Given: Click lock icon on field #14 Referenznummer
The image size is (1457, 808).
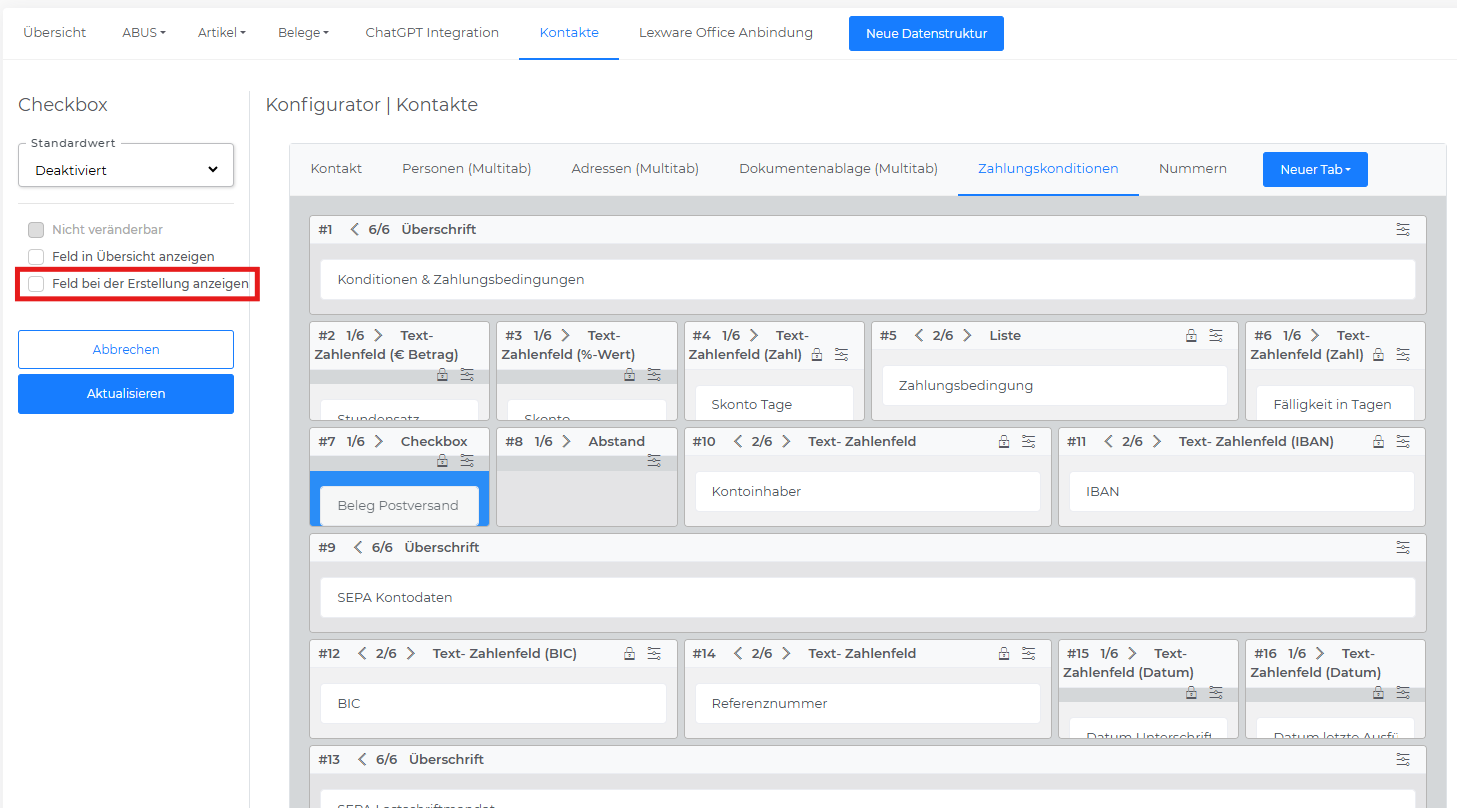Looking at the screenshot, I should pyautogui.click(x=1004, y=654).
